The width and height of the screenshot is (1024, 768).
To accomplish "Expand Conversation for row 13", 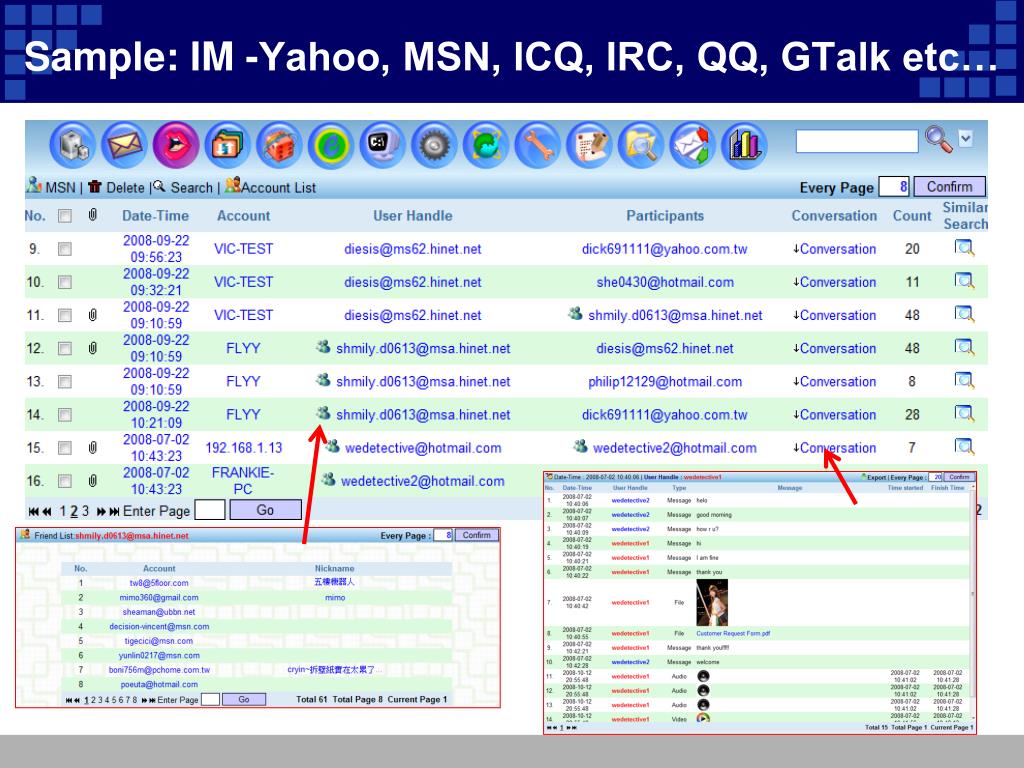I will tap(835, 381).
